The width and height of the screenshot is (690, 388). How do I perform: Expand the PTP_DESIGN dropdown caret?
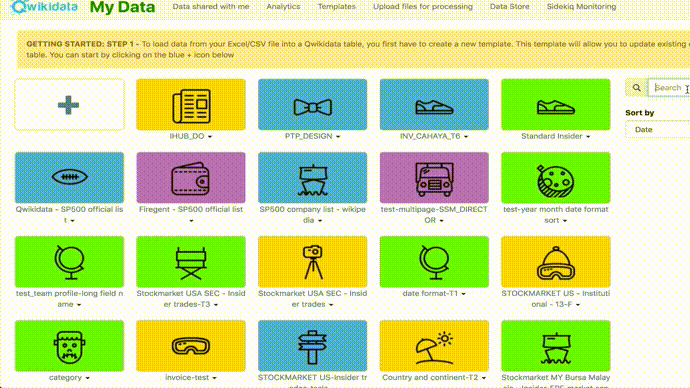[338, 137]
